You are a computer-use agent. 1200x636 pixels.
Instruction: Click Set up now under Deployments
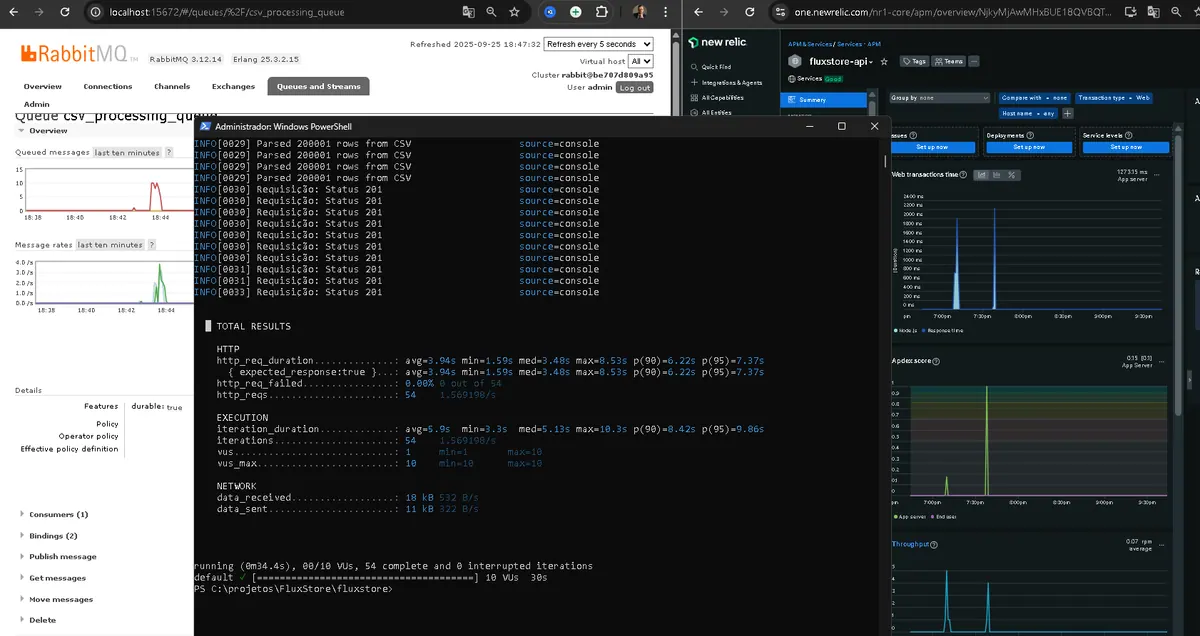coord(1028,147)
